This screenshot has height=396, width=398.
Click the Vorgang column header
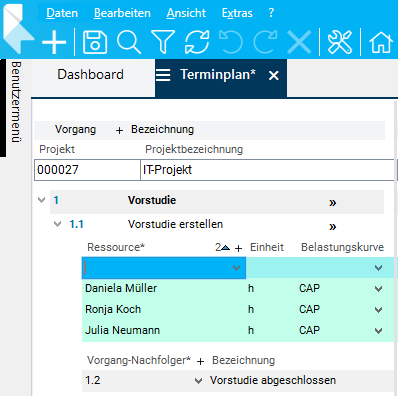pos(75,129)
